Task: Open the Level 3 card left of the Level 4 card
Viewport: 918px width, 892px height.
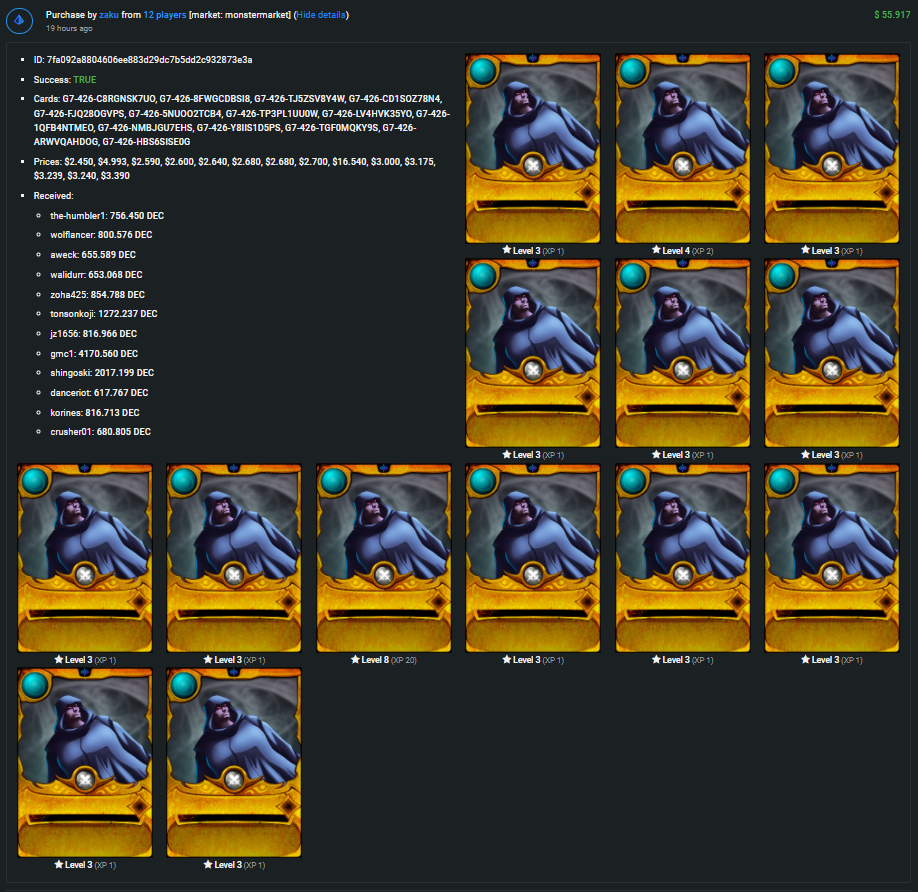Action: [533, 148]
